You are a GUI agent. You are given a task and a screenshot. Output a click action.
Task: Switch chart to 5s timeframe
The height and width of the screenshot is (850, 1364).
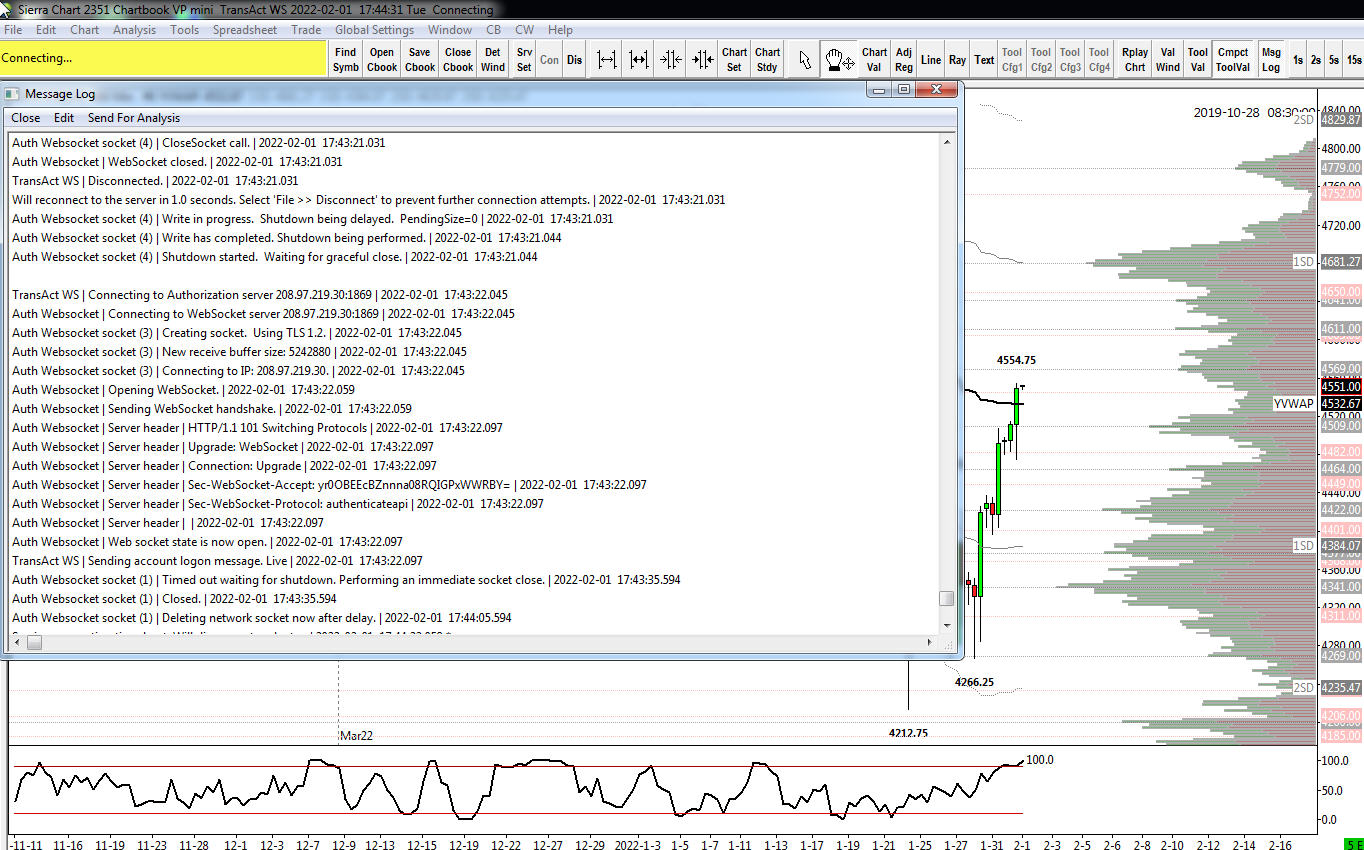click(1334, 60)
